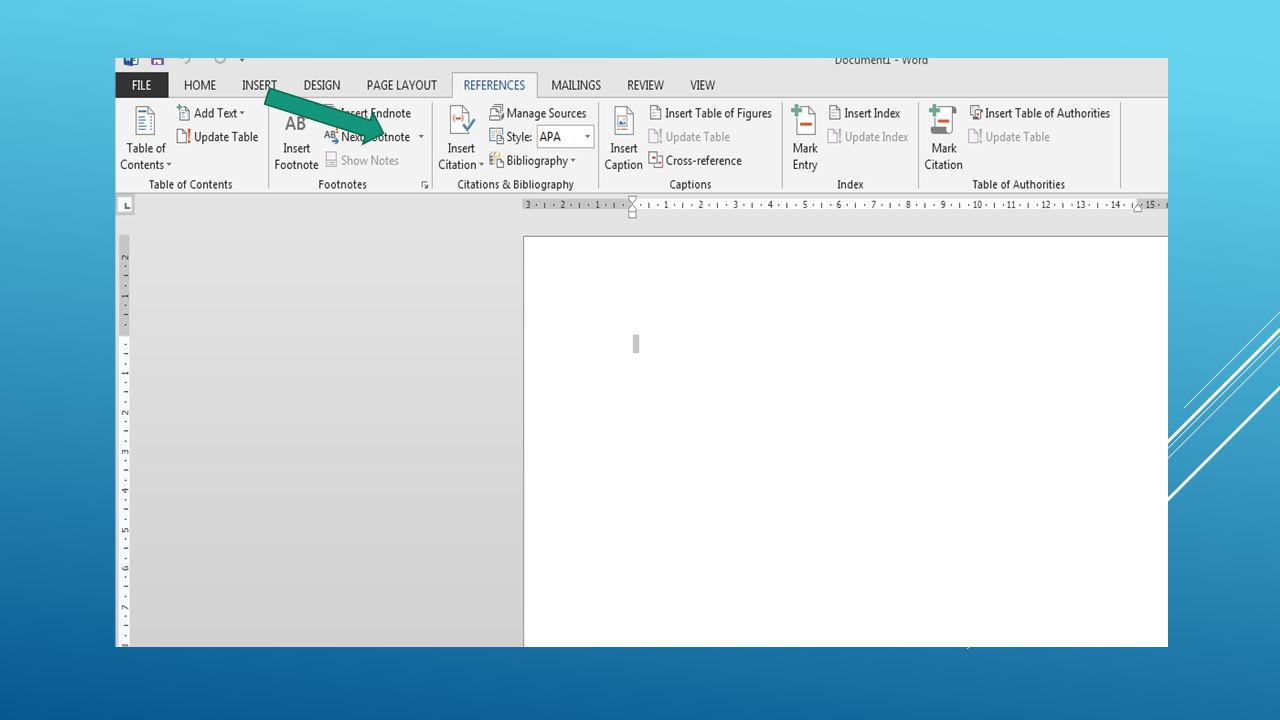This screenshot has height=720, width=1280.
Task: Select the REFERENCES tab
Action: [x=494, y=85]
